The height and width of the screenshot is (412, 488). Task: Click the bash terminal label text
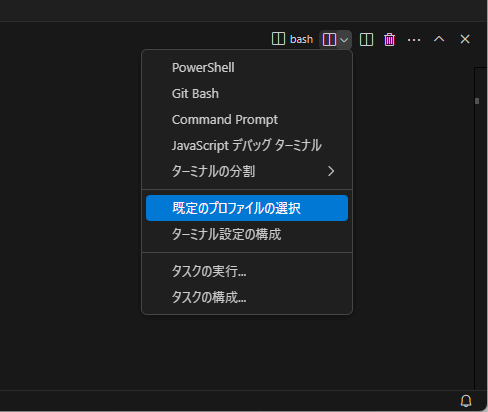click(301, 39)
